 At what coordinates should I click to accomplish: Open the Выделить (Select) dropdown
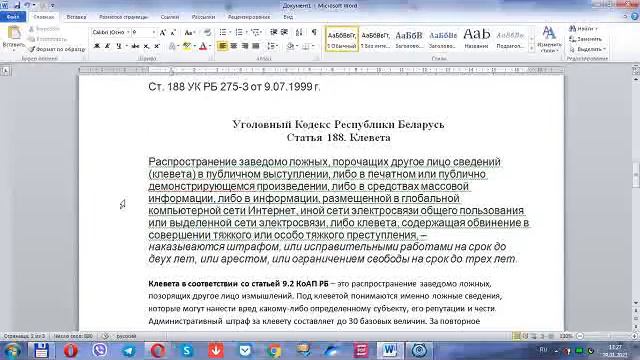[587, 49]
